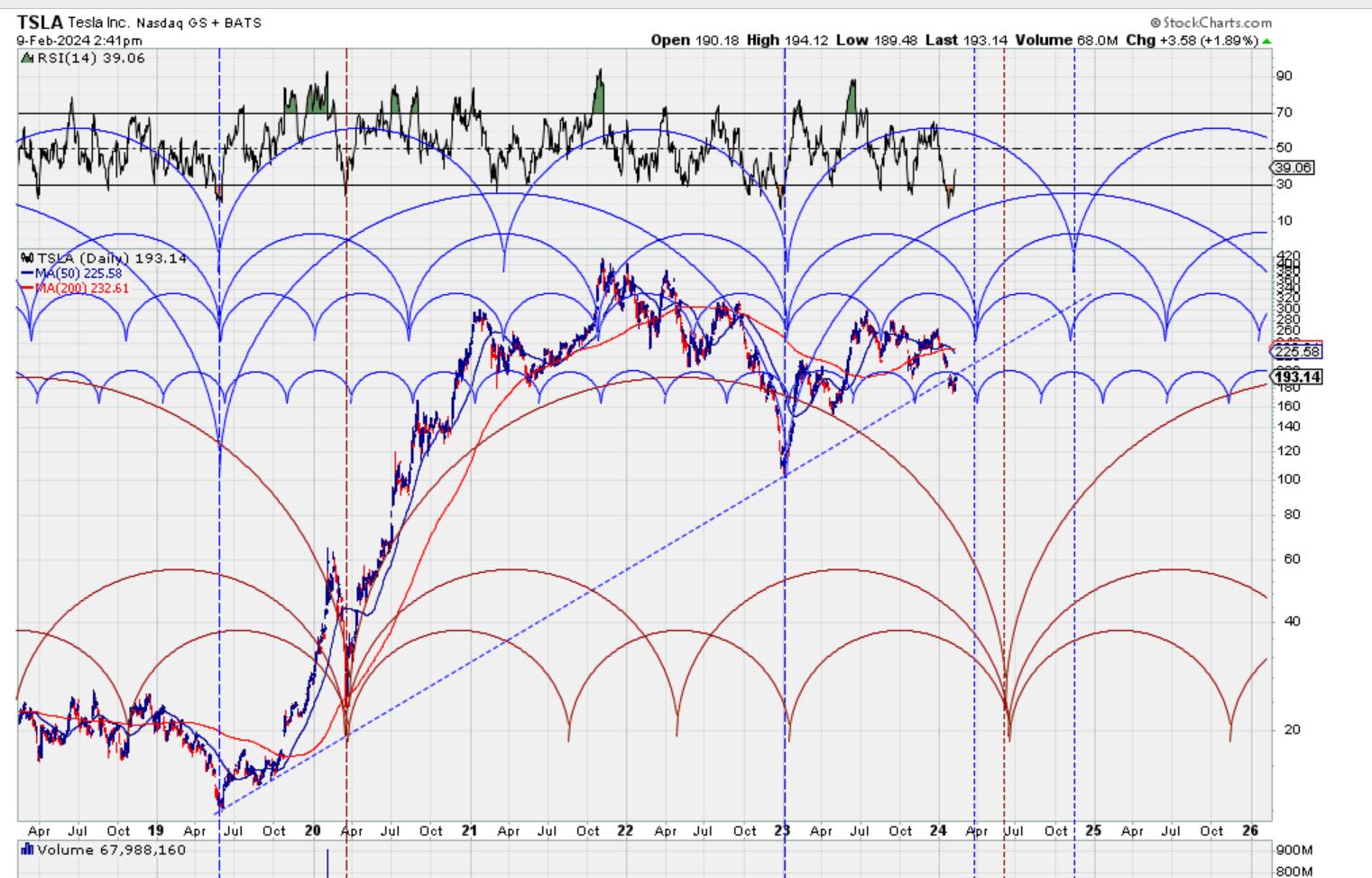Click the 30 level on the RSI axis

(x=1284, y=184)
